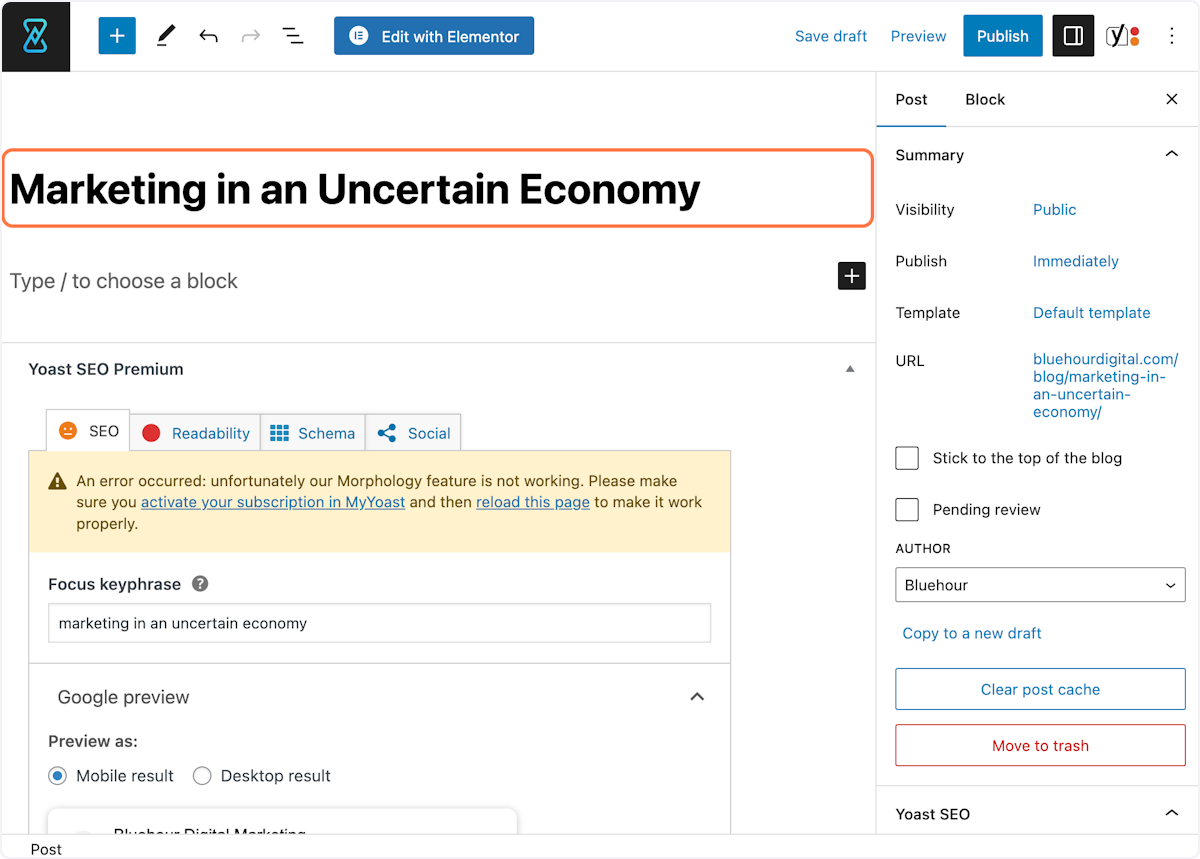Click the Focus keyphrase help icon

pos(200,584)
